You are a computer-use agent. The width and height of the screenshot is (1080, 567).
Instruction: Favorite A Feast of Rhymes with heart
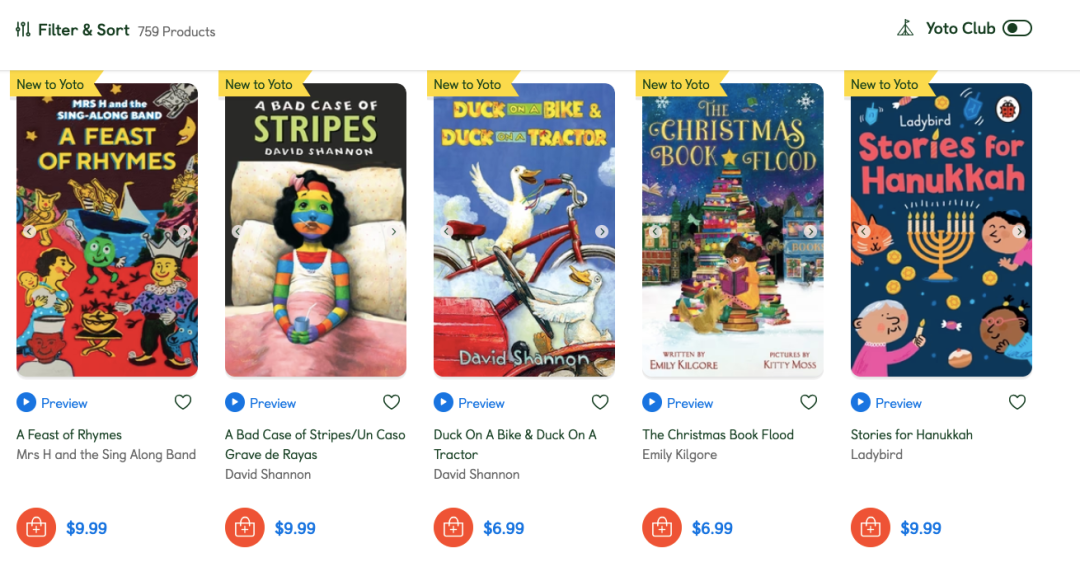(x=183, y=402)
